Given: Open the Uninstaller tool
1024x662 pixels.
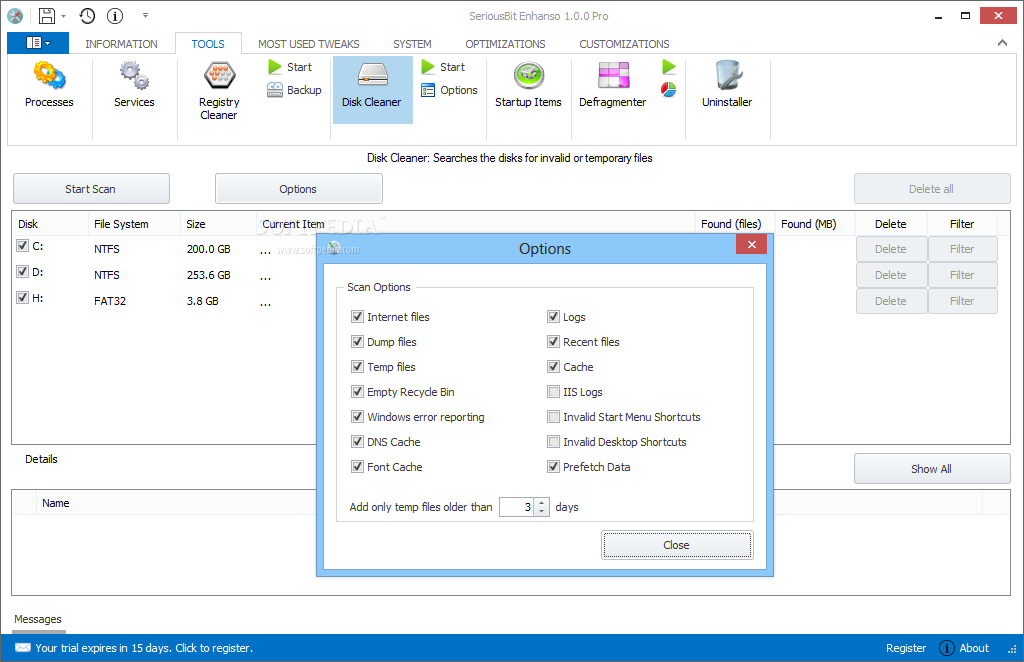Looking at the screenshot, I should [727, 85].
